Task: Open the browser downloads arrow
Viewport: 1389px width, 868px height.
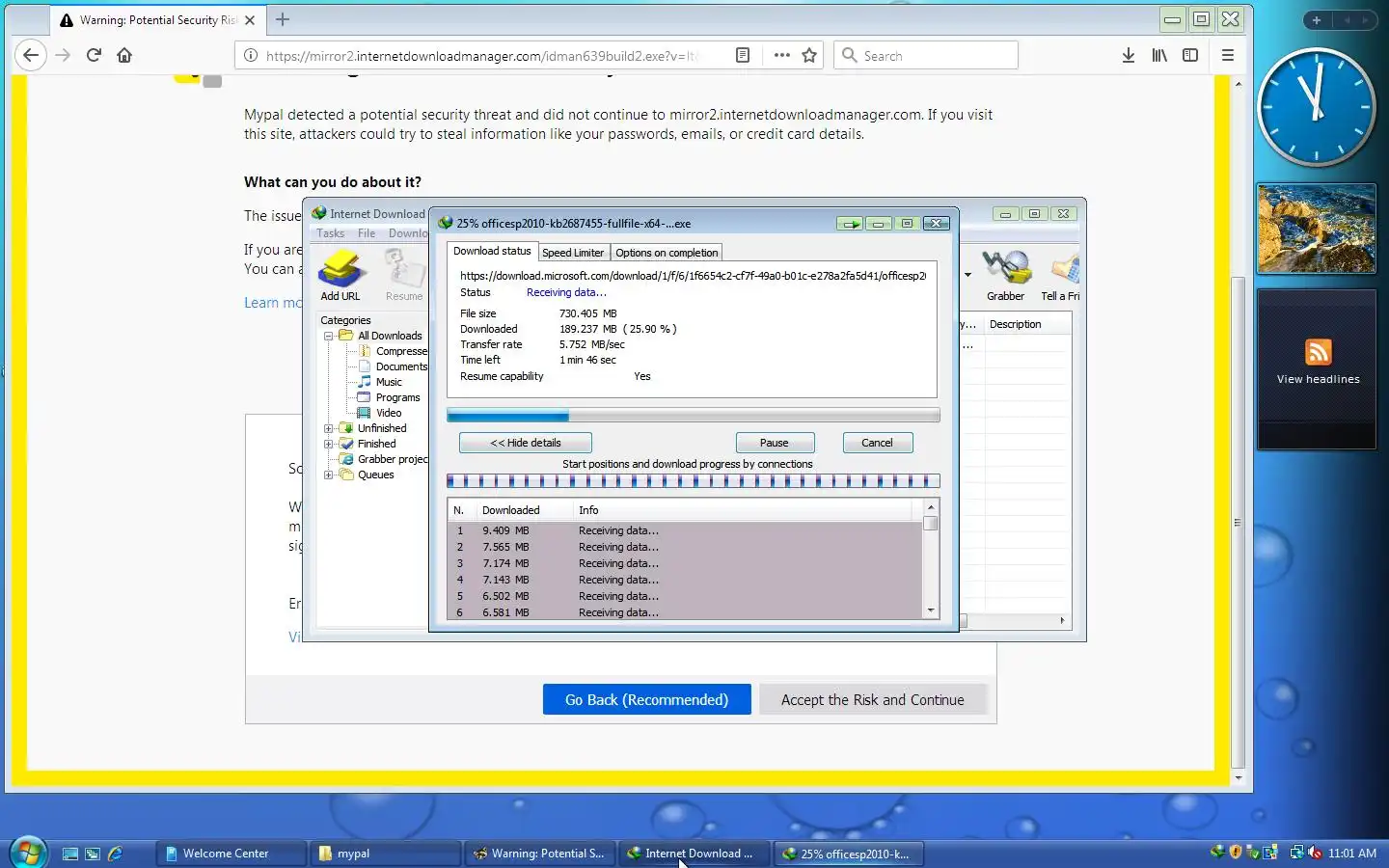Action: coord(1128,55)
